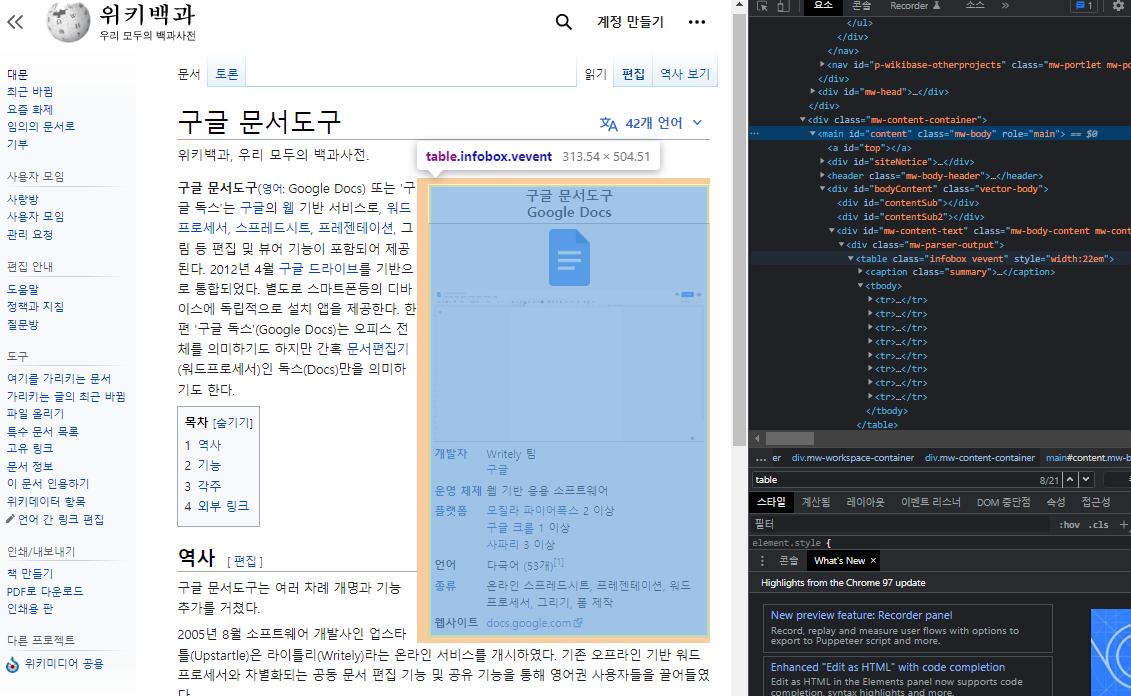Open the docs.google.com website link
Viewport: 1131px width, 696px height.
tap(534, 622)
